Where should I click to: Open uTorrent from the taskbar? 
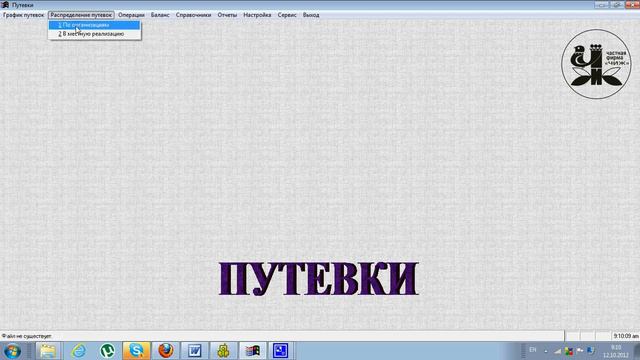(x=107, y=351)
